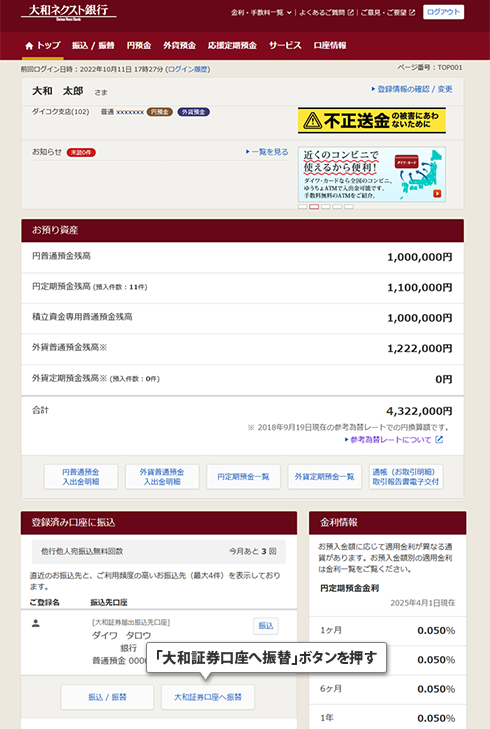Select the fifth carousel indicator dot
490x729 pixels.
(x=349, y=206)
